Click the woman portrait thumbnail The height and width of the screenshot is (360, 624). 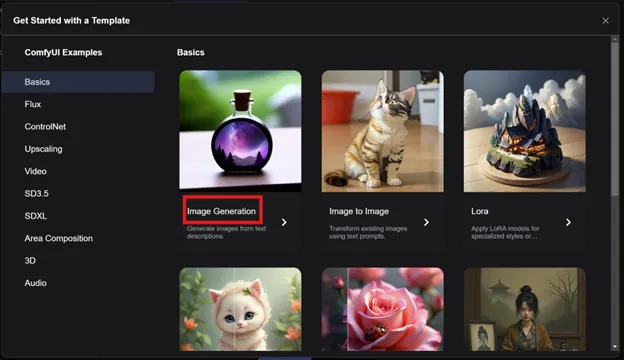coord(525,309)
